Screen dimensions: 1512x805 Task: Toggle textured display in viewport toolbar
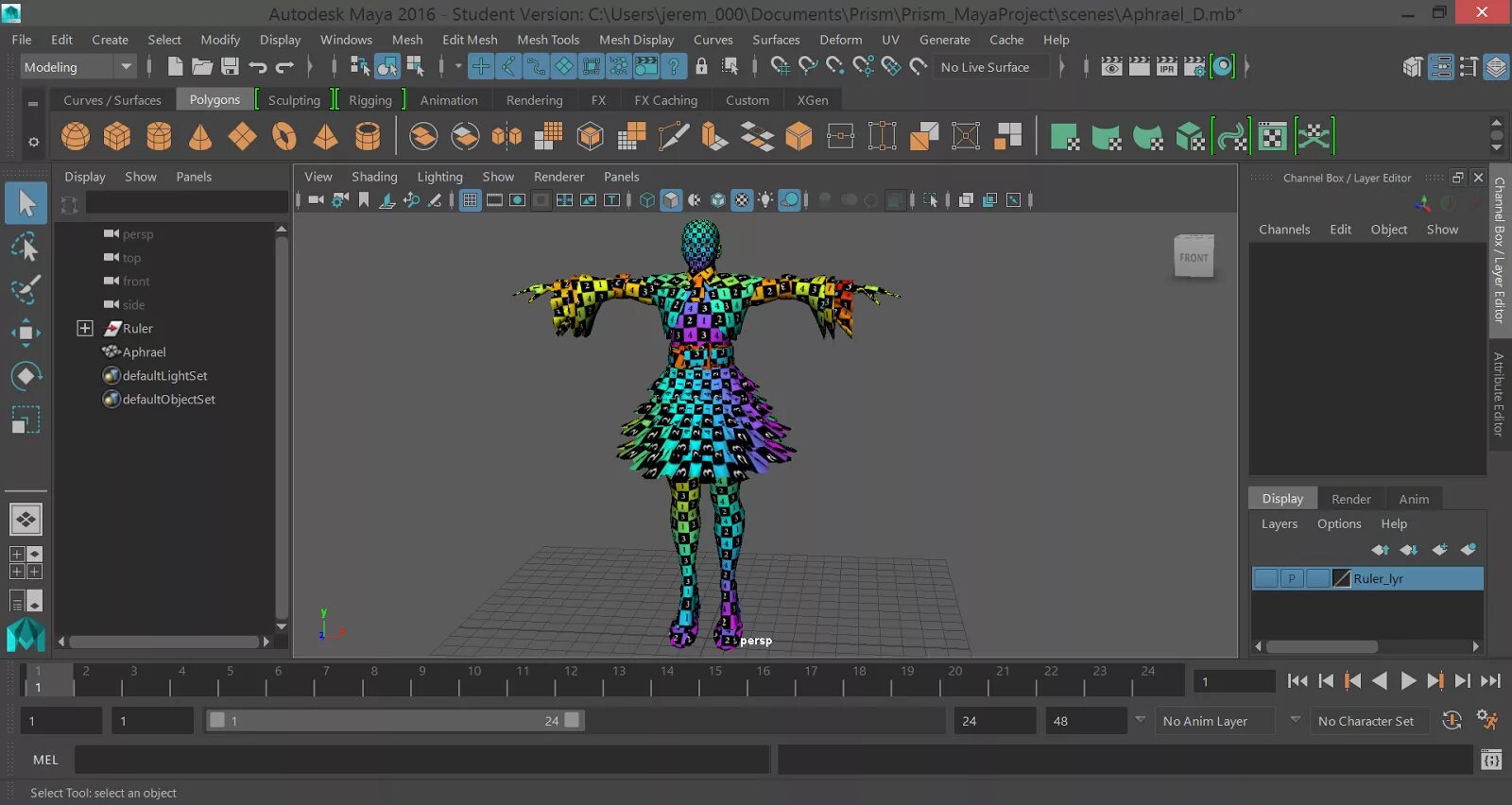(742, 200)
